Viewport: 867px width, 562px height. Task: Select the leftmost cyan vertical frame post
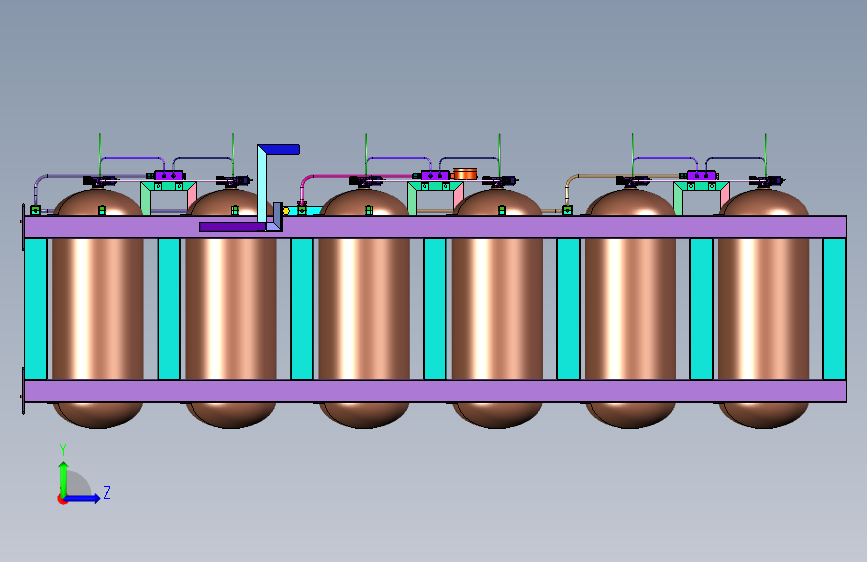[x=36, y=309]
